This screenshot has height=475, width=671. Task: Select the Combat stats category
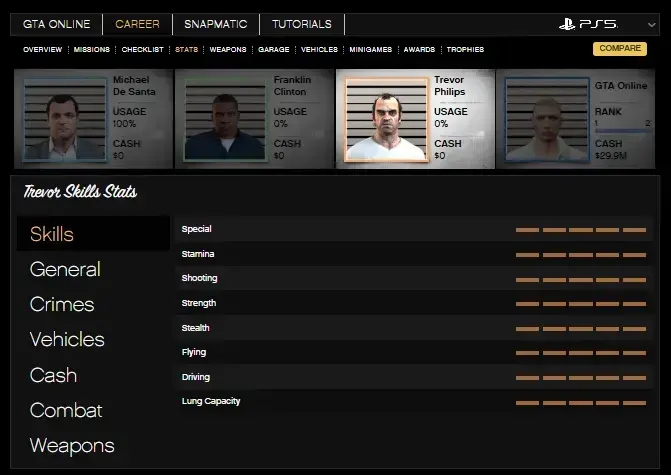click(66, 410)
